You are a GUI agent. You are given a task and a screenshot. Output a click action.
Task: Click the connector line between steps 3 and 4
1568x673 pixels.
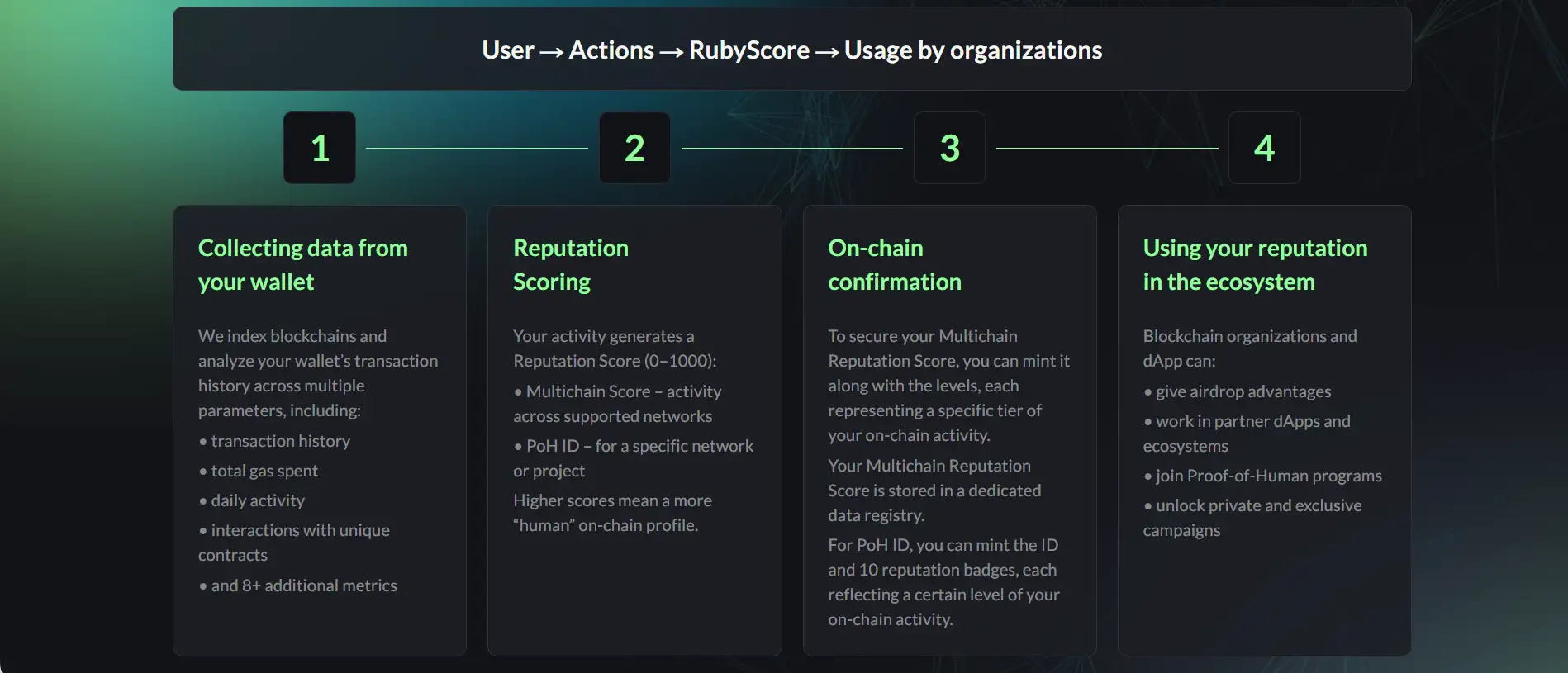(1107, 149)
